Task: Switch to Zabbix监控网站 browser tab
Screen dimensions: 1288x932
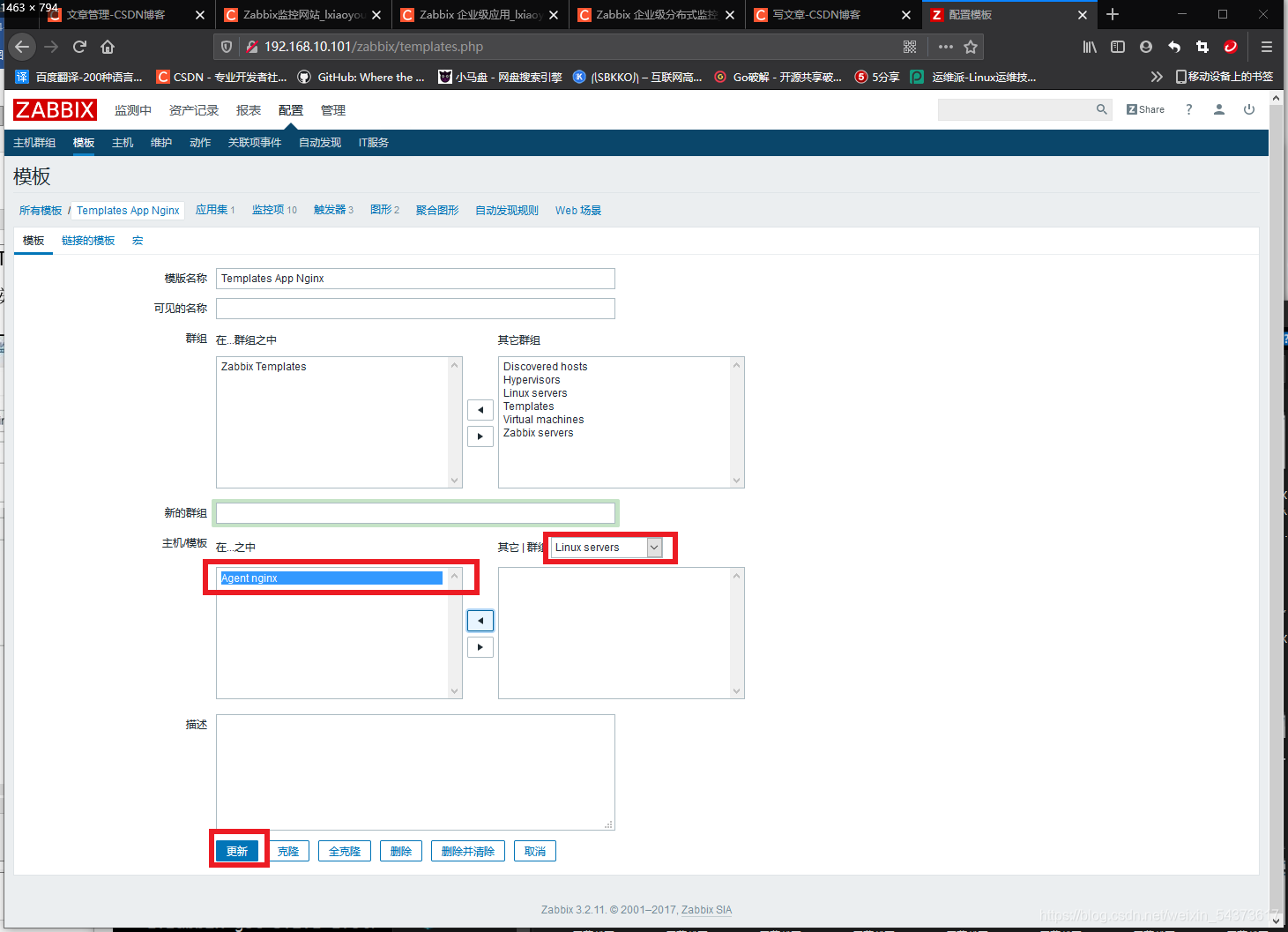Action: click(x=304, y=15)
